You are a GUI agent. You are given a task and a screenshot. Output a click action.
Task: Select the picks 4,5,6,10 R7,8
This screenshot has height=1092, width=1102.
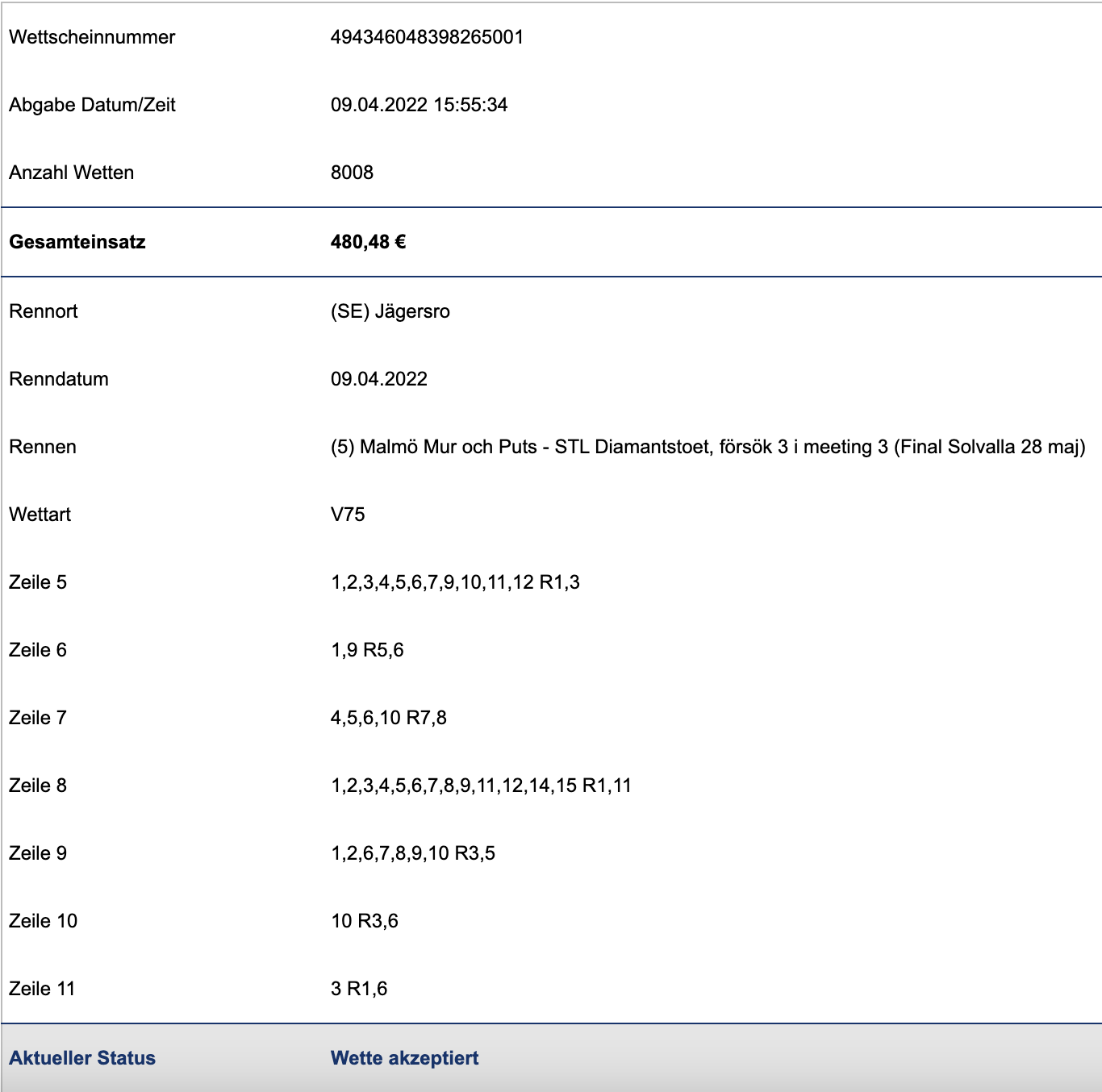pyautogui.click(x=389, y=718)
